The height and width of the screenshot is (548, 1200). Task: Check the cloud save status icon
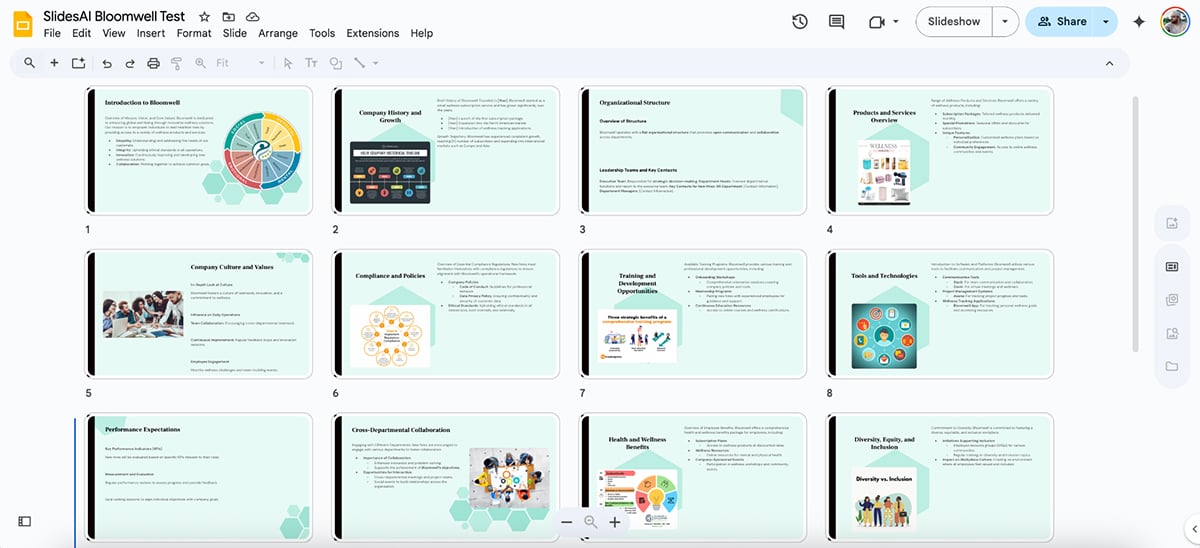click(x=253, y=17)
